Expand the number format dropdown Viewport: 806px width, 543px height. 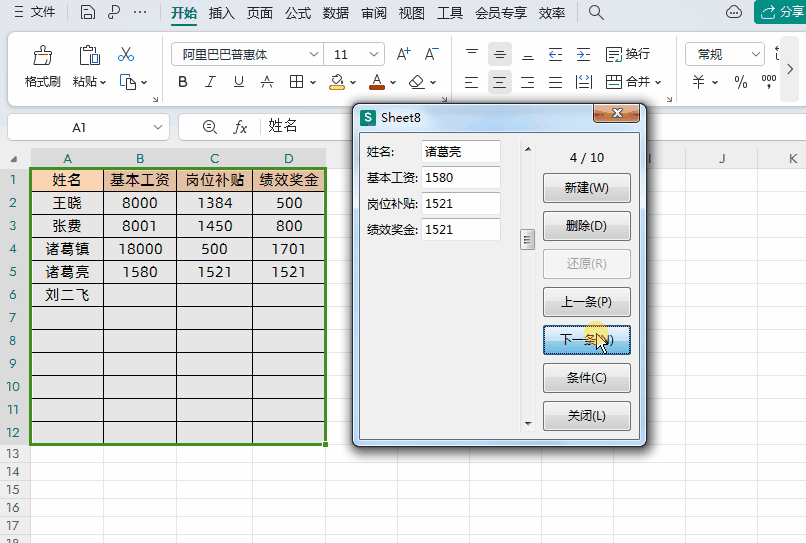tap(755, 54)
